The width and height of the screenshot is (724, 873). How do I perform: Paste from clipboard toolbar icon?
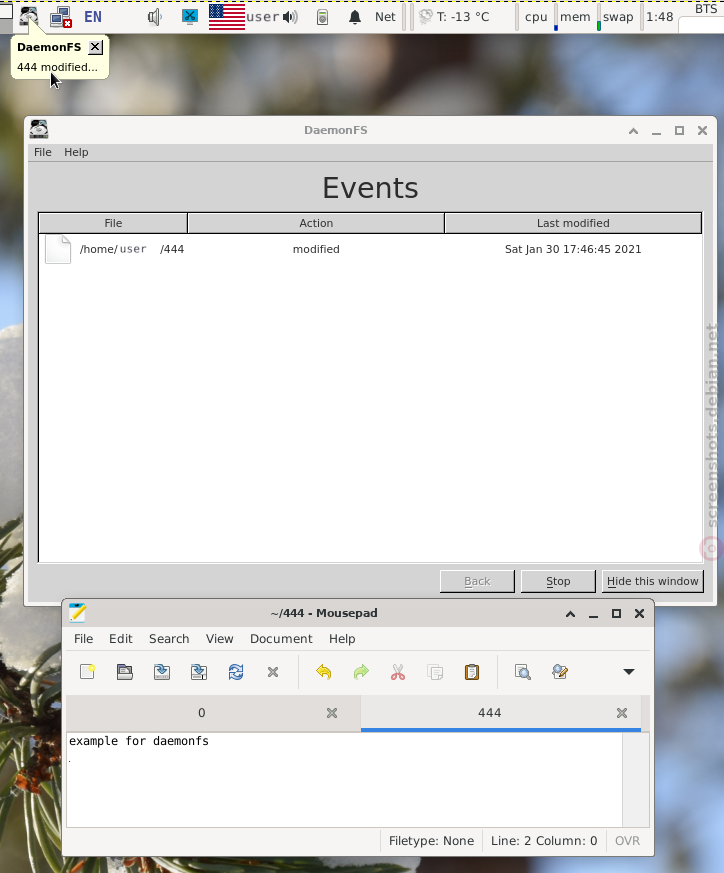pos(472,672)
